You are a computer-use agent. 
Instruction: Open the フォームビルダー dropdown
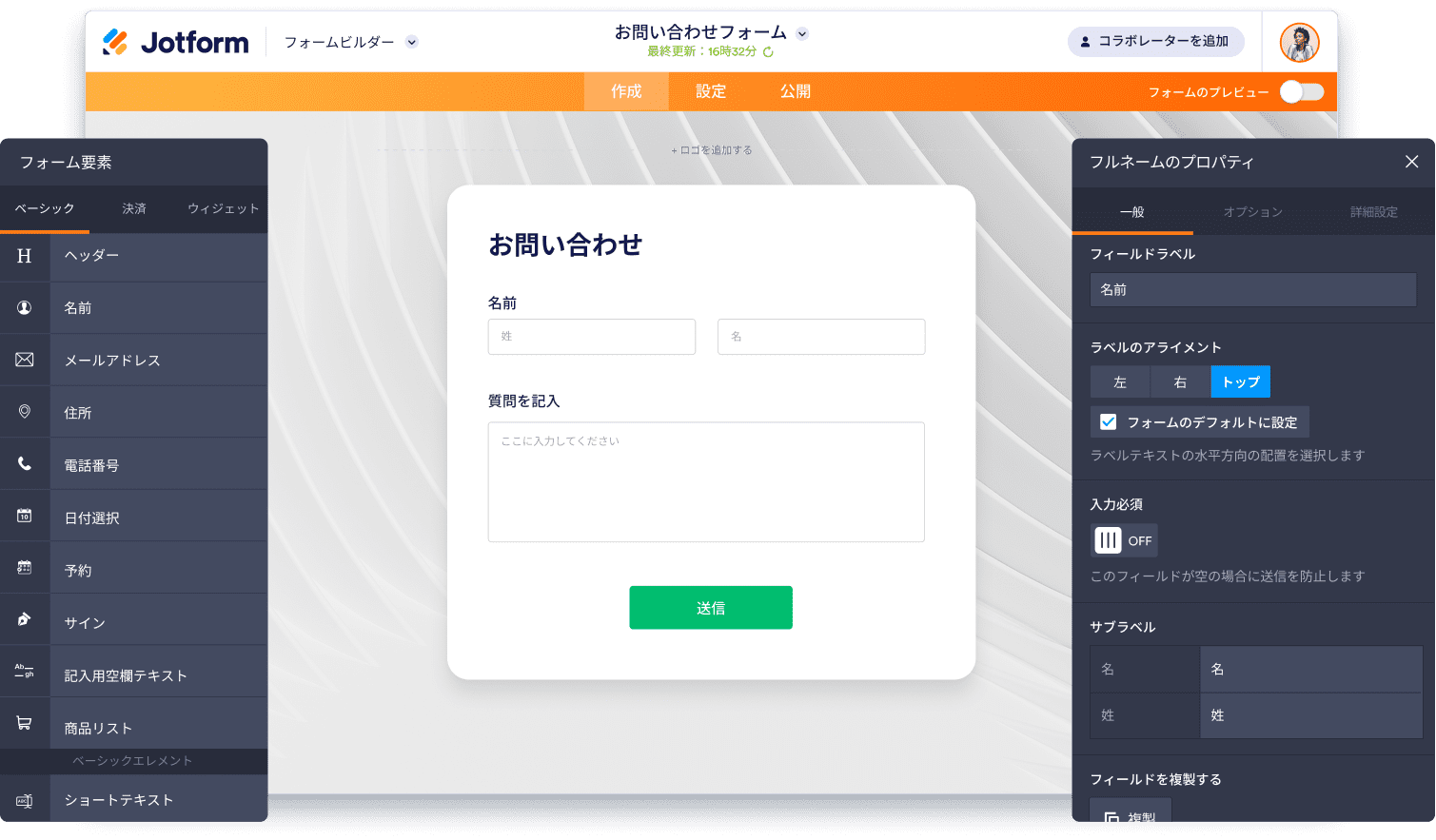pyautogui.click(x=348, y=42)
